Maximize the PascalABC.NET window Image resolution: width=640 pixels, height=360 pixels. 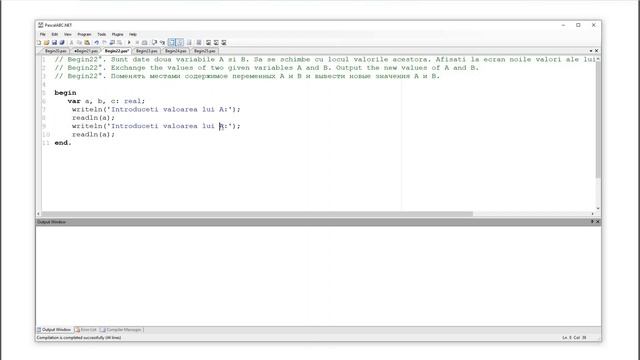pyautogui.click(x=578, y=25)
